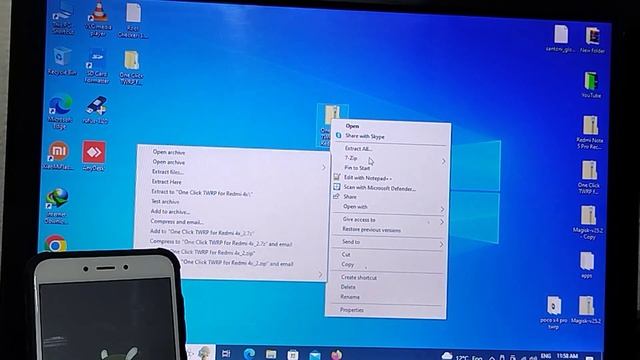Open Properties from the context menu
The height and width of the screenshot is (360, 640).
pyautogui.click(x=351, y=310)
